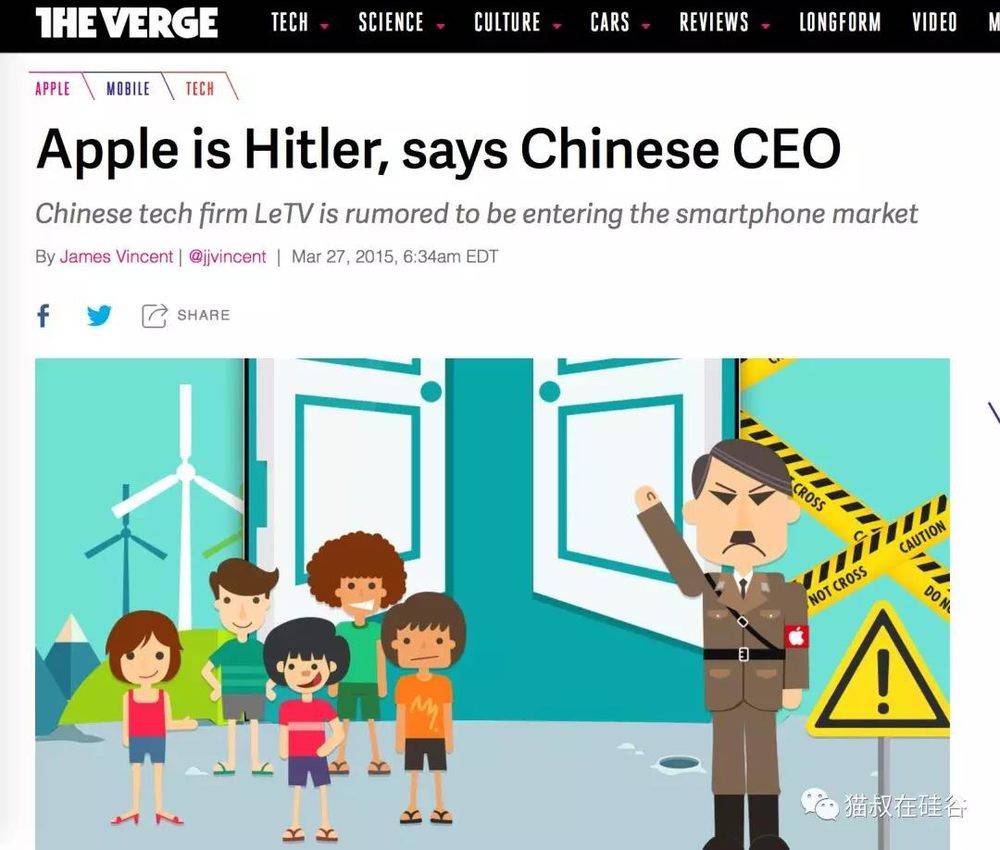Click The Verge logo
This screenshot has height=850, width=1000.
click(x=127, y=22)
